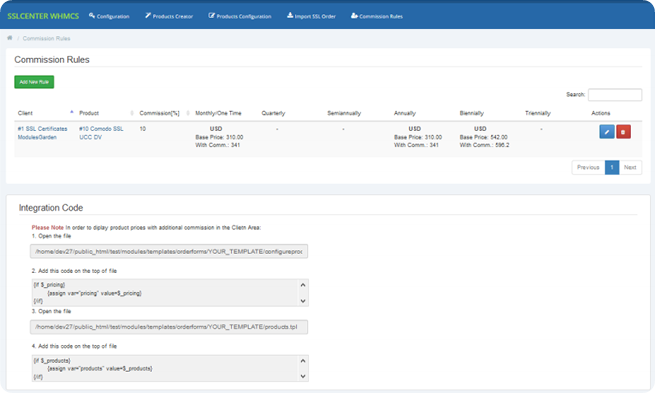This screenshot has width=655, height=393.
Task: Select page 1 in the pagination
Action: [612, 167]
